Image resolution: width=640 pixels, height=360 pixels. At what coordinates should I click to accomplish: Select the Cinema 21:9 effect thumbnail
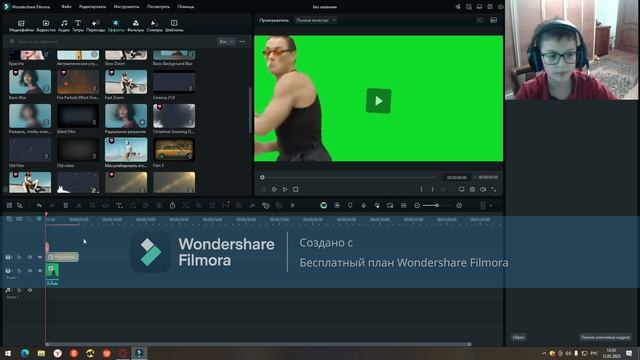point(174,82)
